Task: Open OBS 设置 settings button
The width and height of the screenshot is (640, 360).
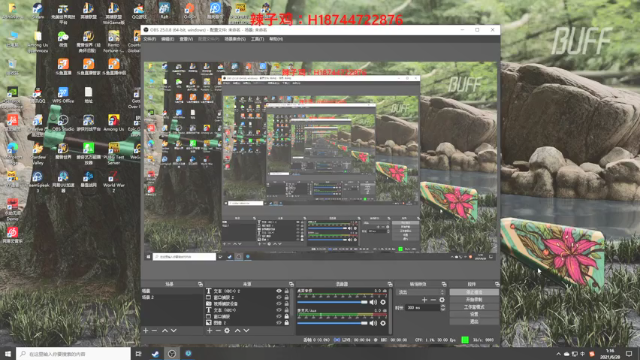Action: (x=474, y=314)
